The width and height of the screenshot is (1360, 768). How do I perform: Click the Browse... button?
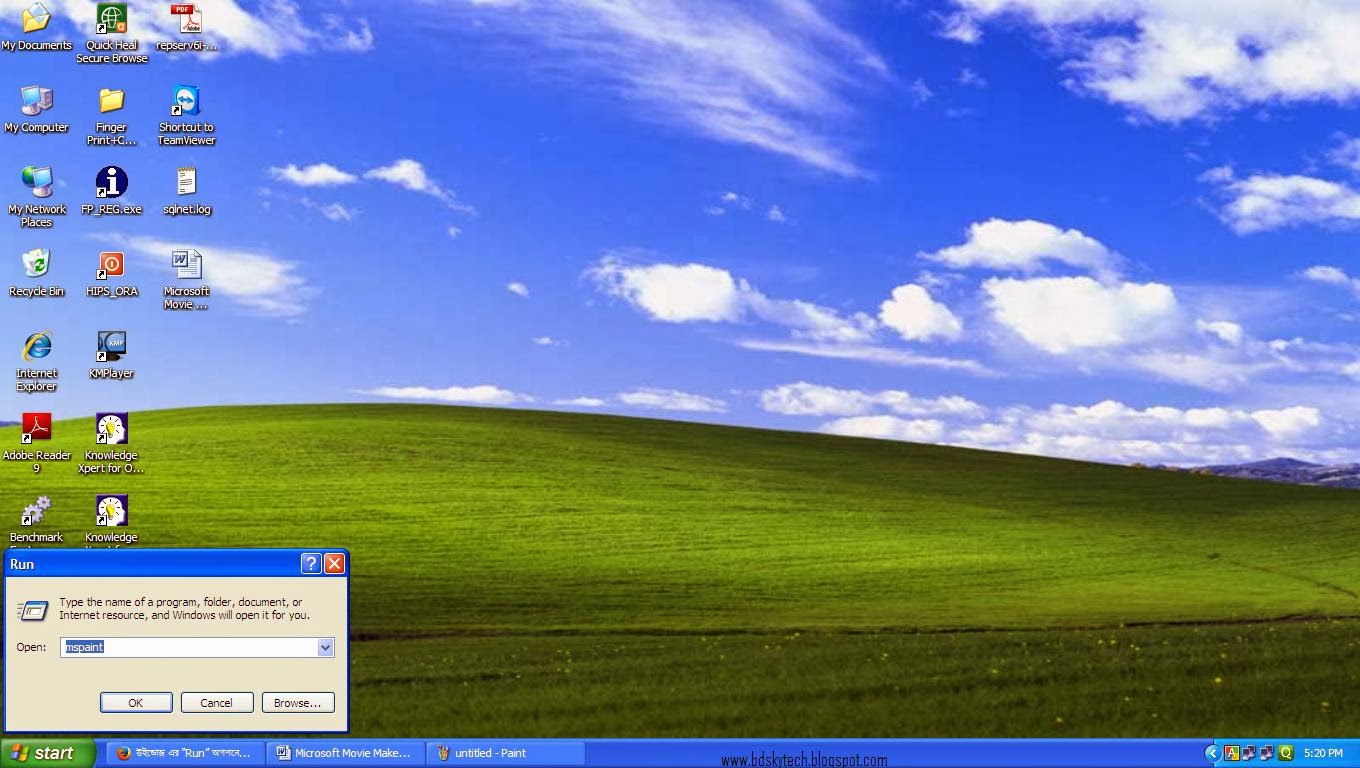pos(298,703)
